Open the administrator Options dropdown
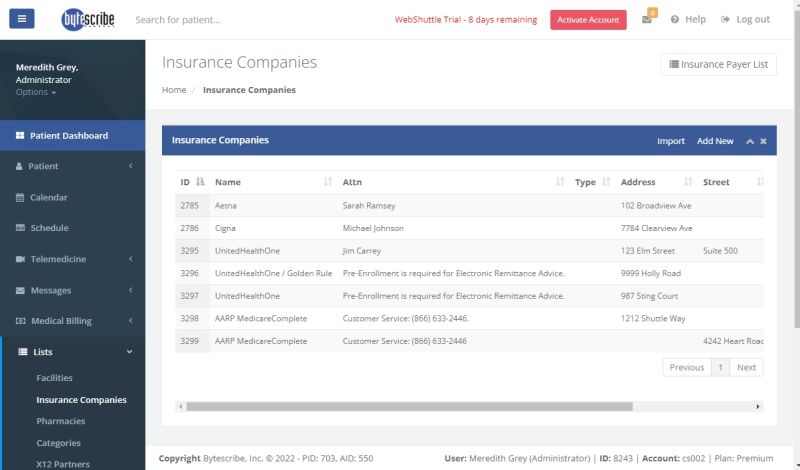The image size is (800, 470). [x=36, y=92]
